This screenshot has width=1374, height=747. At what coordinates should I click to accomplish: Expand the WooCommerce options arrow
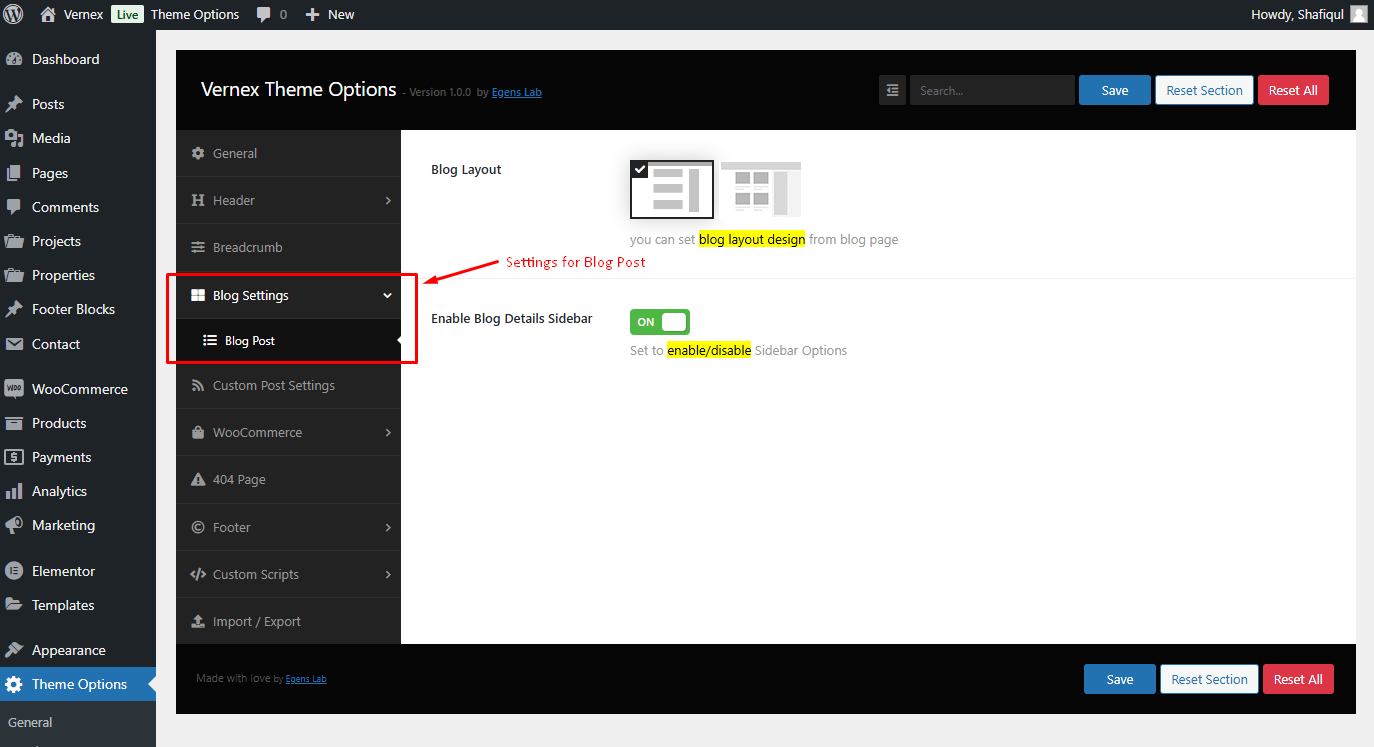tap(388, 433)
